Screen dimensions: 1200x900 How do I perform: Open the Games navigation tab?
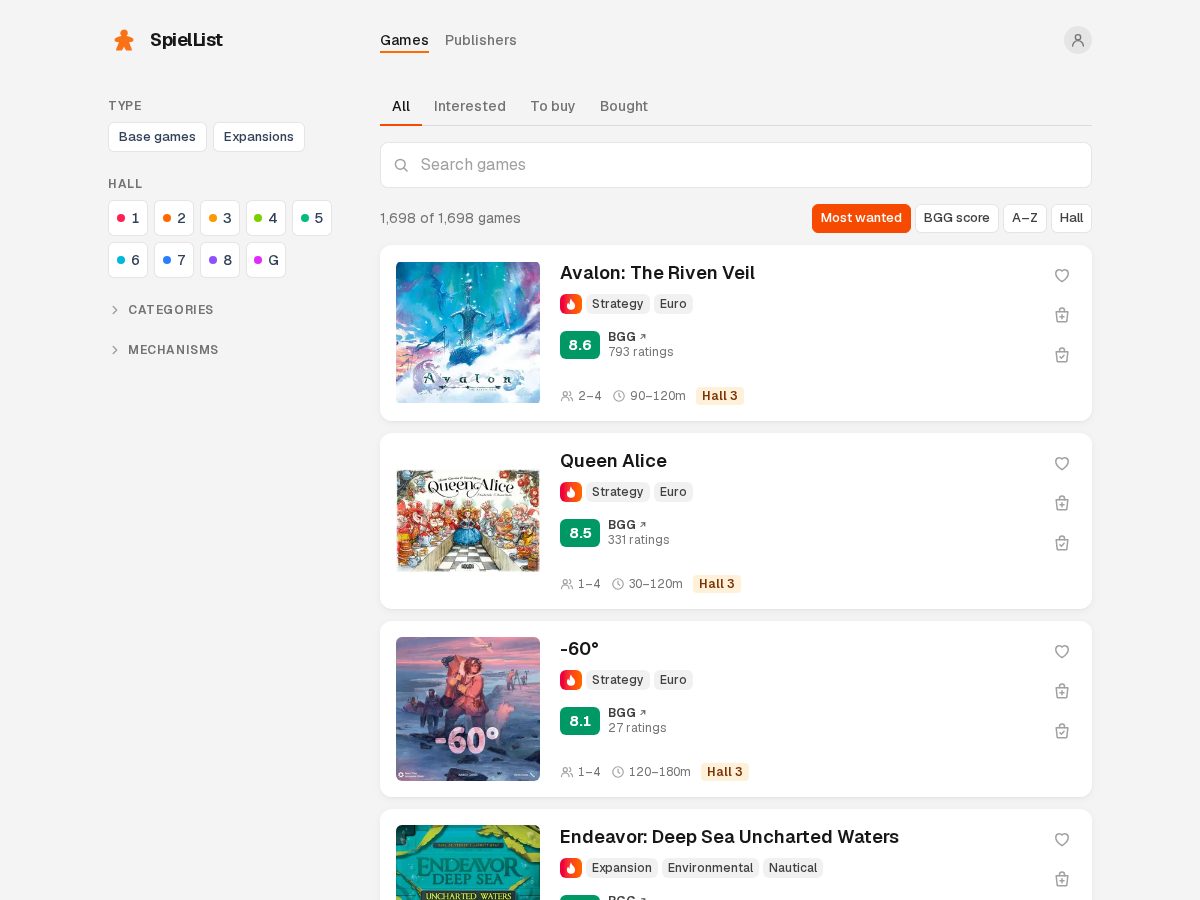click(404, 40)
